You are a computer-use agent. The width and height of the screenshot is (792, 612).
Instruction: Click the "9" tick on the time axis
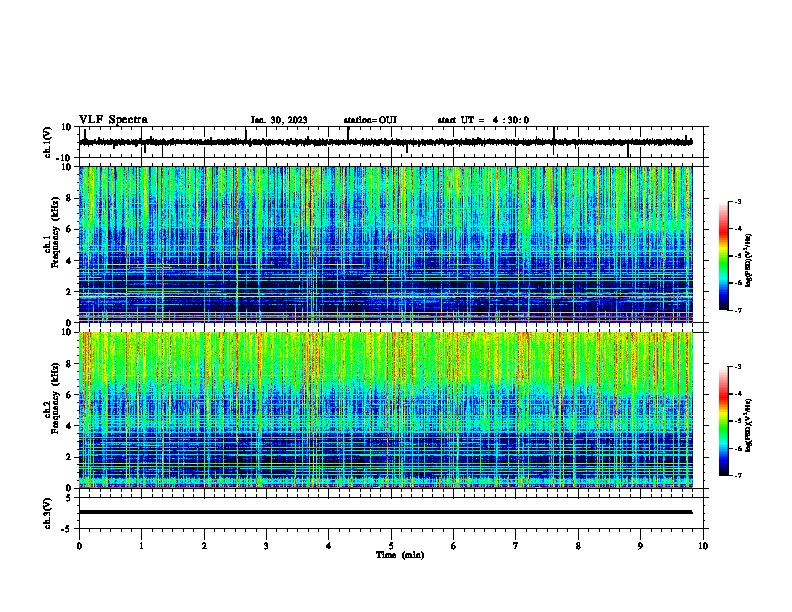coord(640,546)
